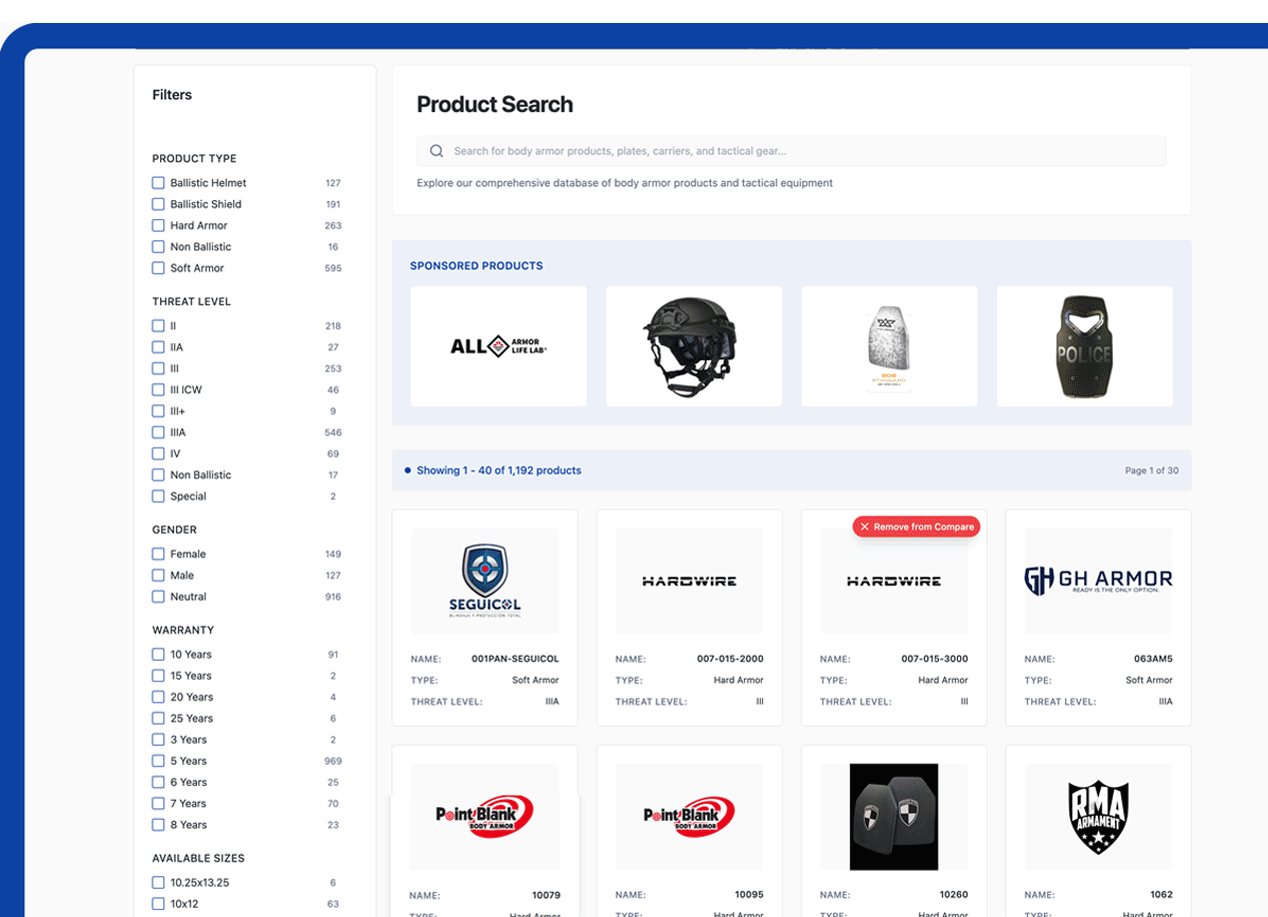Click the Point Blank logo on 10079 card

pos(485,816)
